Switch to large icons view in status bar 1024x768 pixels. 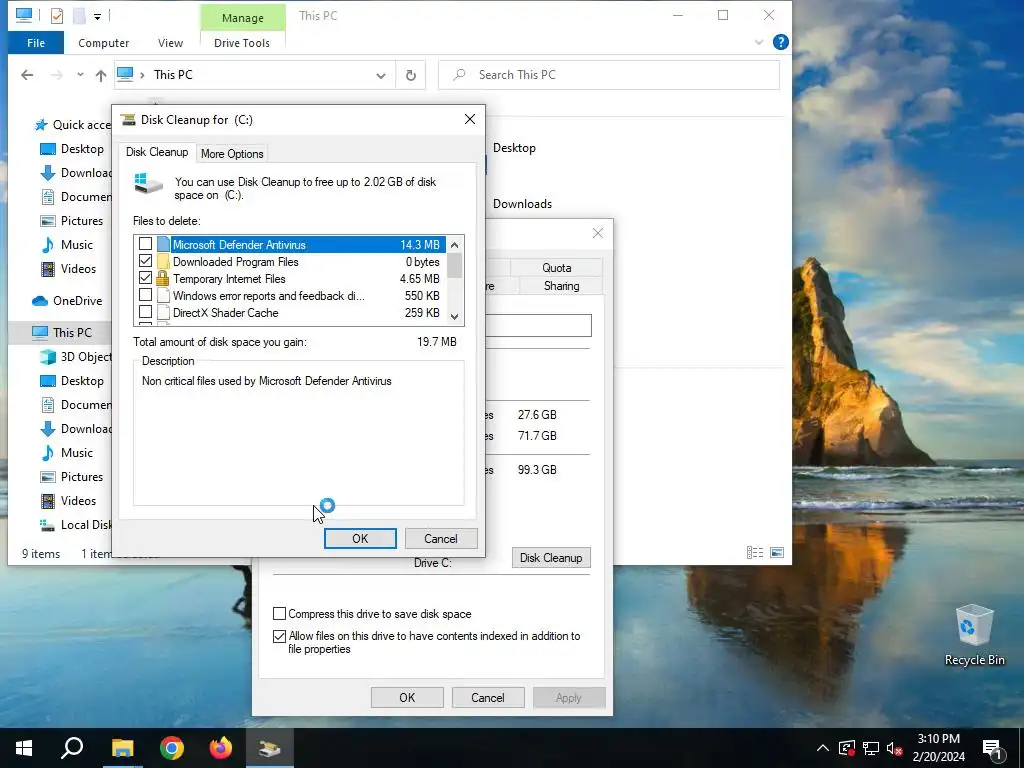pos(777,552)
